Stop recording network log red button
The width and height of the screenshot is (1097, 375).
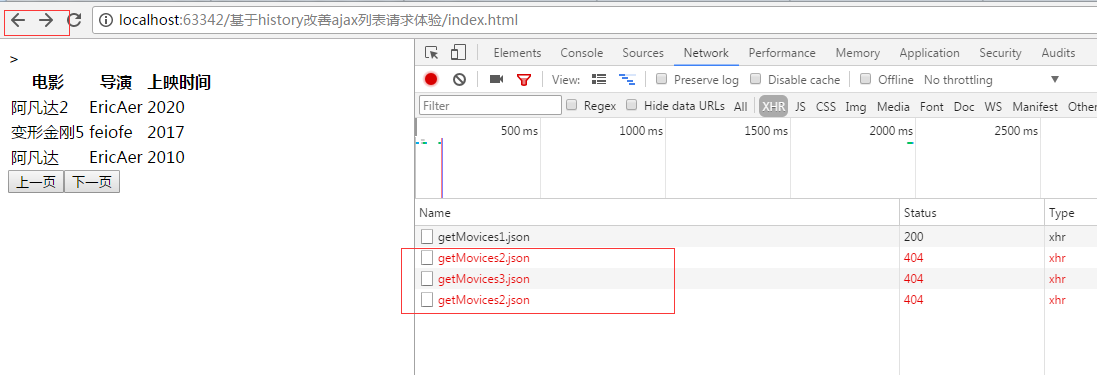click(x=431, y=79)
